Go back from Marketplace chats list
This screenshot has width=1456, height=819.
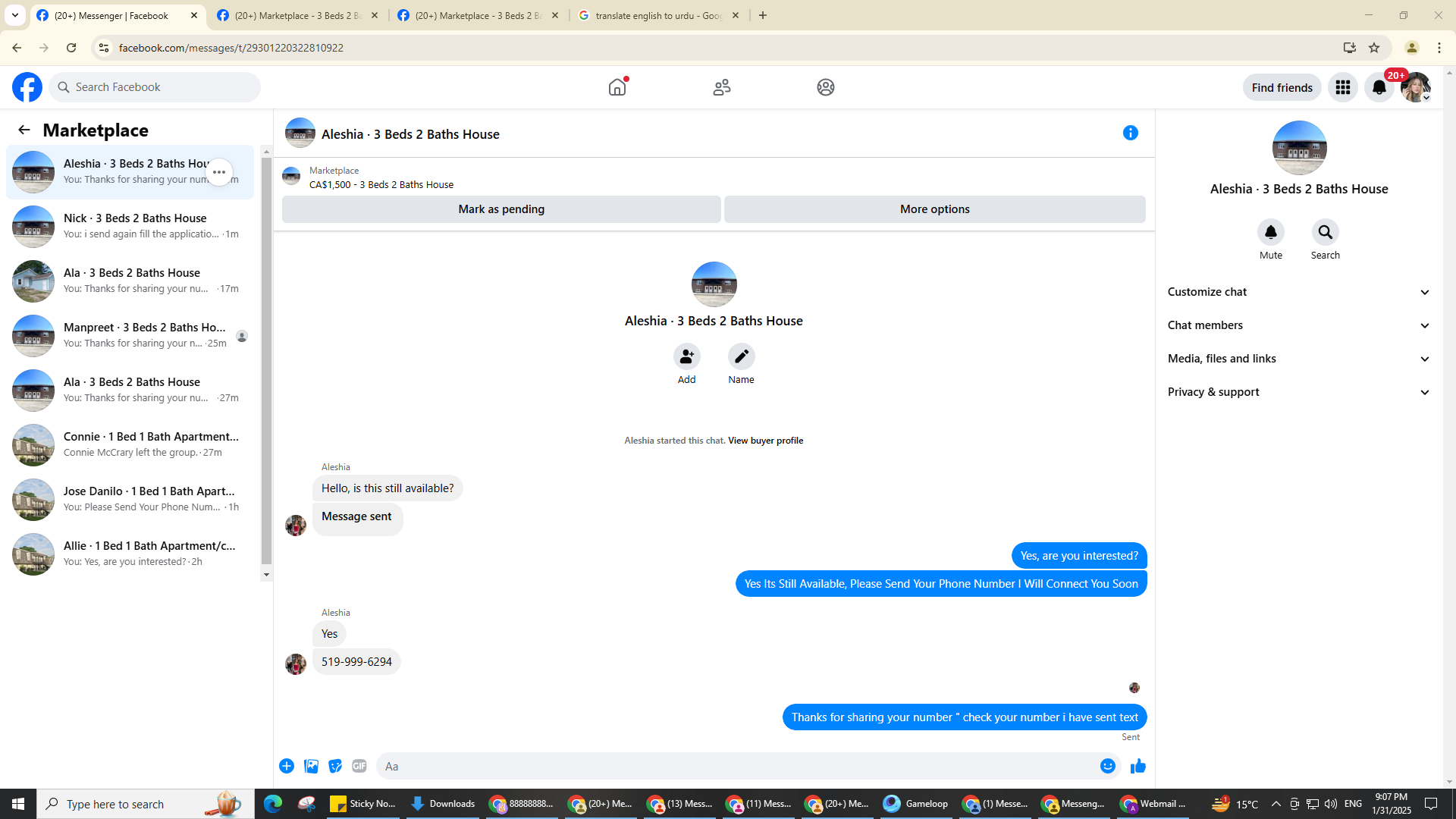click(24, 130)
